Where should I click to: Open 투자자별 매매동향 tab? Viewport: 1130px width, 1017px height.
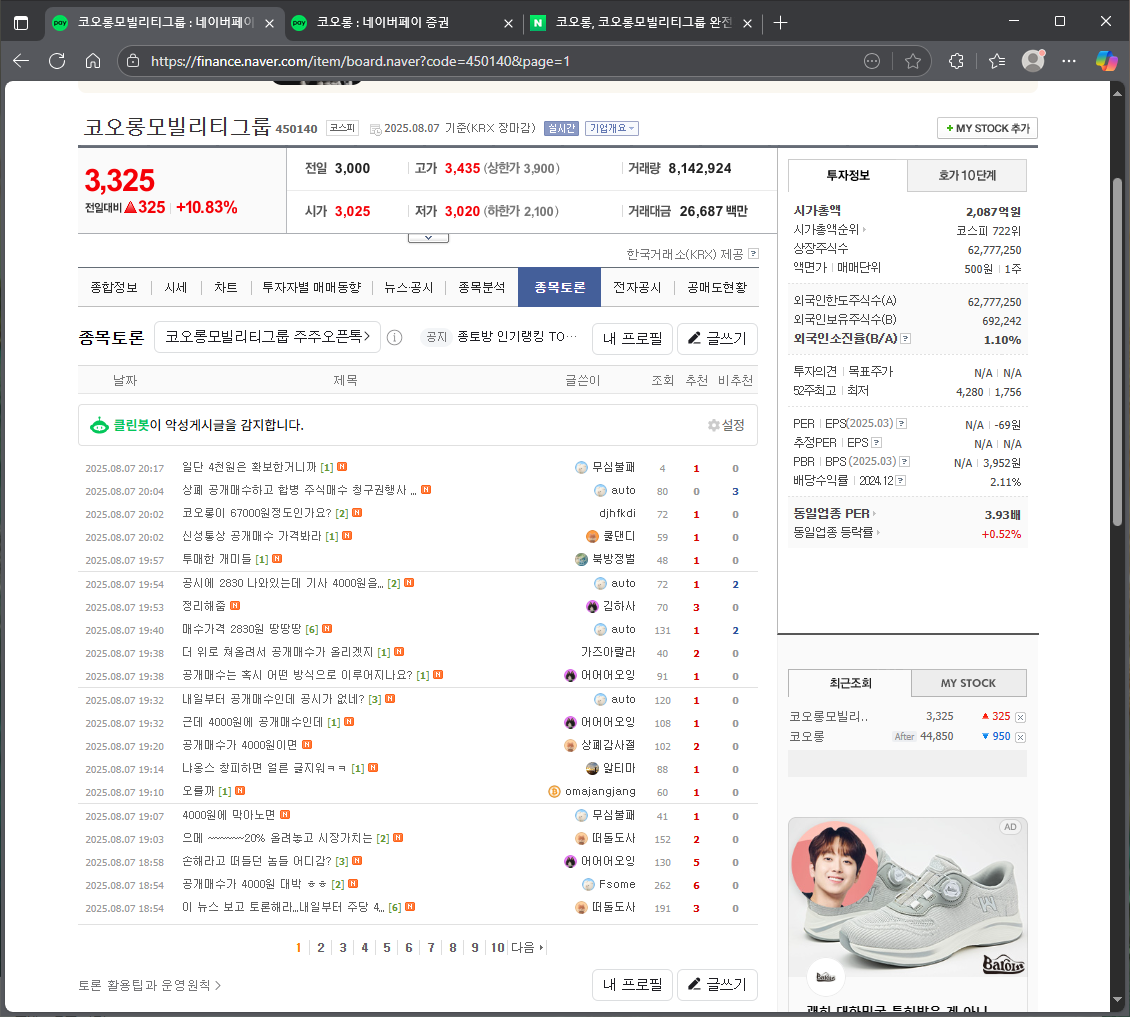(311, 288)
